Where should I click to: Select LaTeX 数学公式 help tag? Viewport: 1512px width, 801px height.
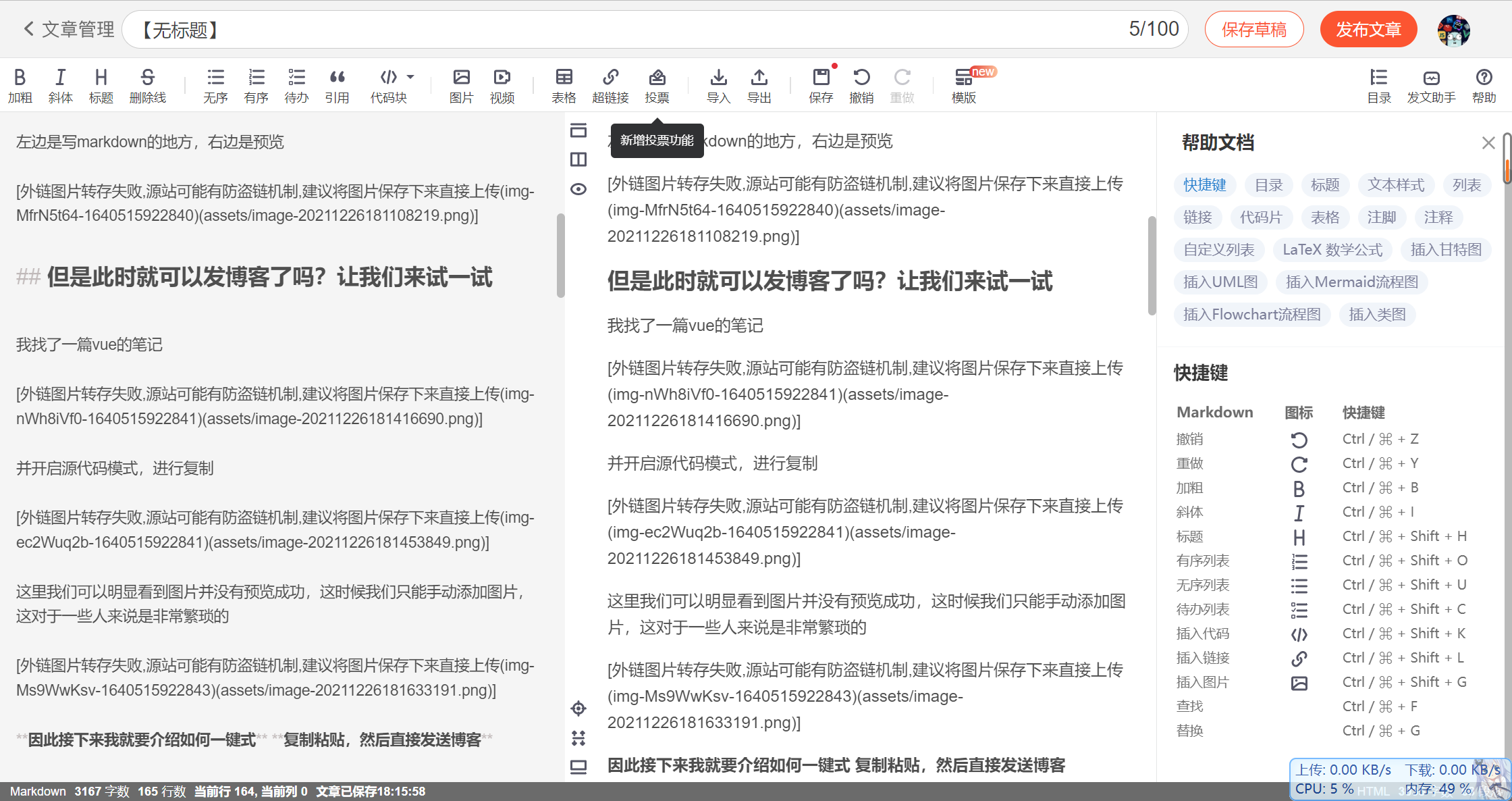1333,250
